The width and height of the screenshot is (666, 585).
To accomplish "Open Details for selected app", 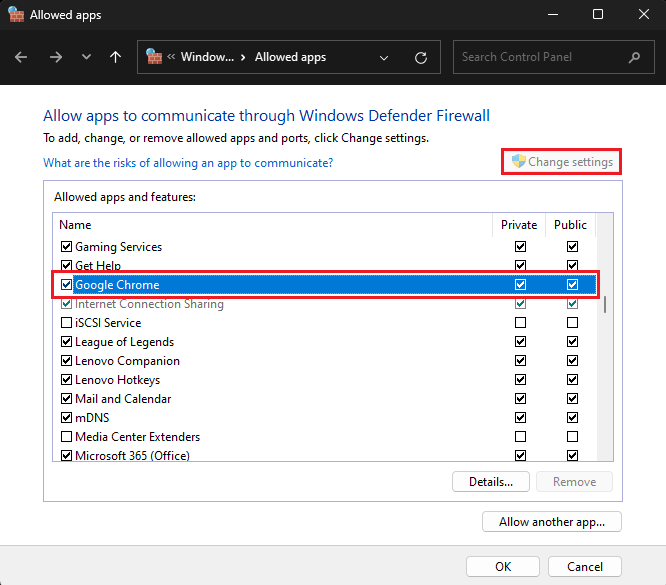I will click(x=490, y=482).
